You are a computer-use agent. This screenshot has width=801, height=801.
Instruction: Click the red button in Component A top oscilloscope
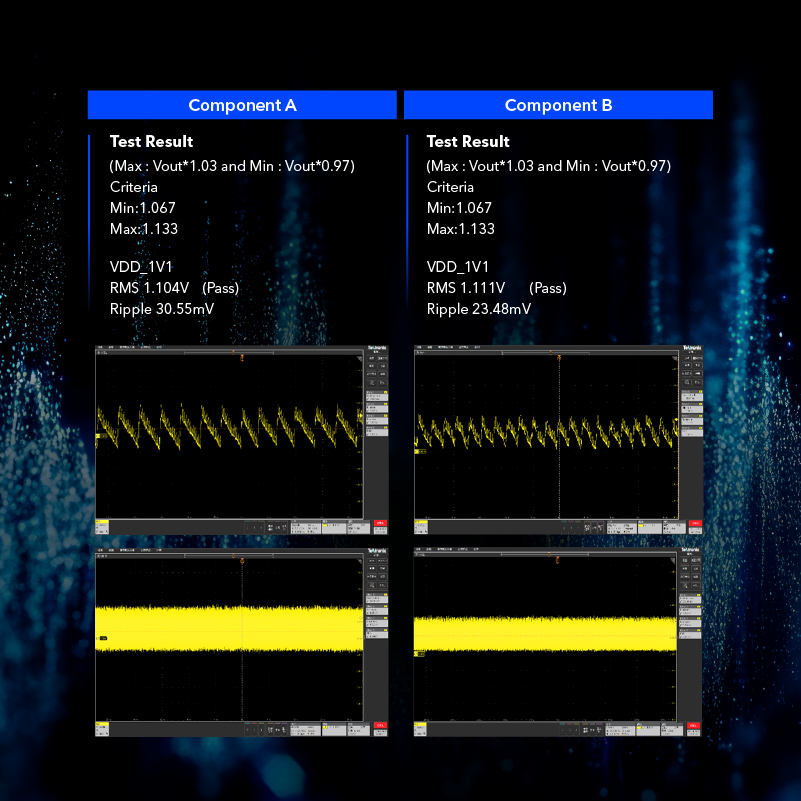tap(380, 524)
